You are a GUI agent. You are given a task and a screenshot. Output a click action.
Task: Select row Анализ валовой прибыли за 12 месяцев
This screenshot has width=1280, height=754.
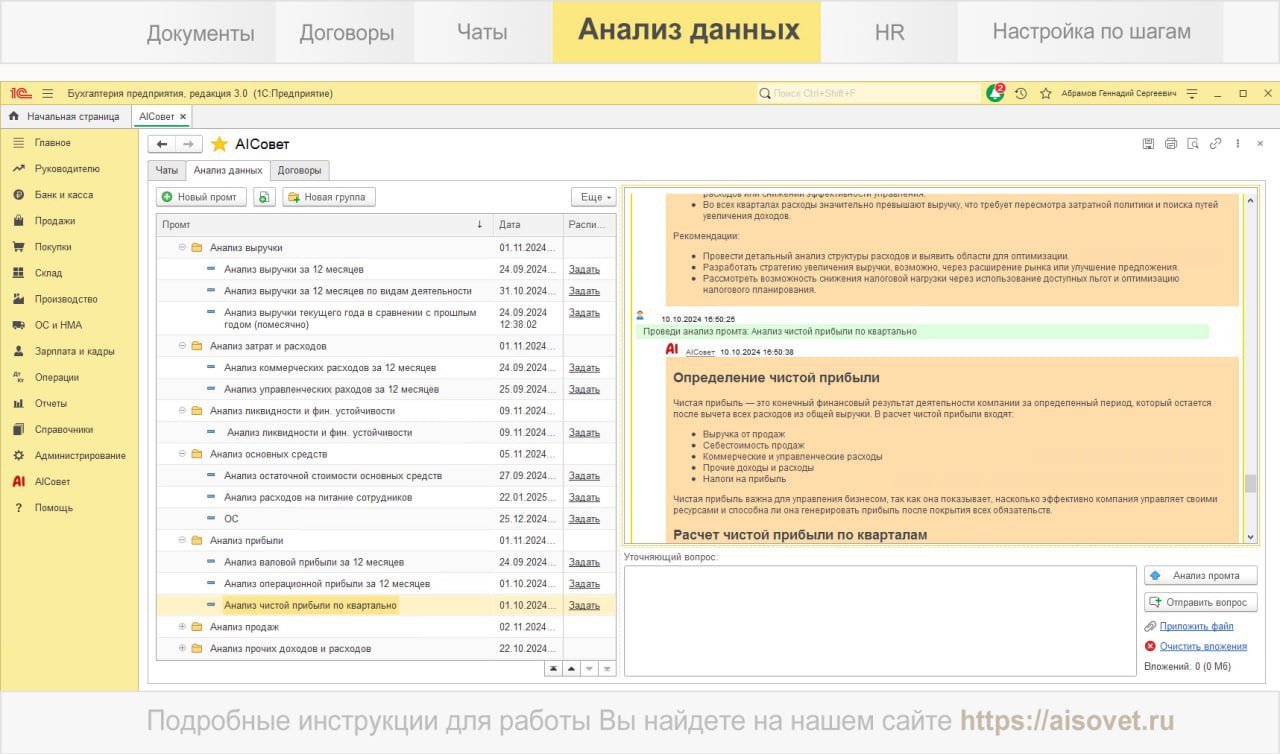386,562
